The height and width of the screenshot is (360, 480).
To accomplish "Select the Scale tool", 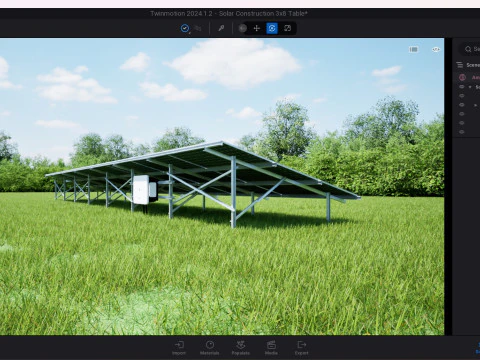I will tap(287, 28).
